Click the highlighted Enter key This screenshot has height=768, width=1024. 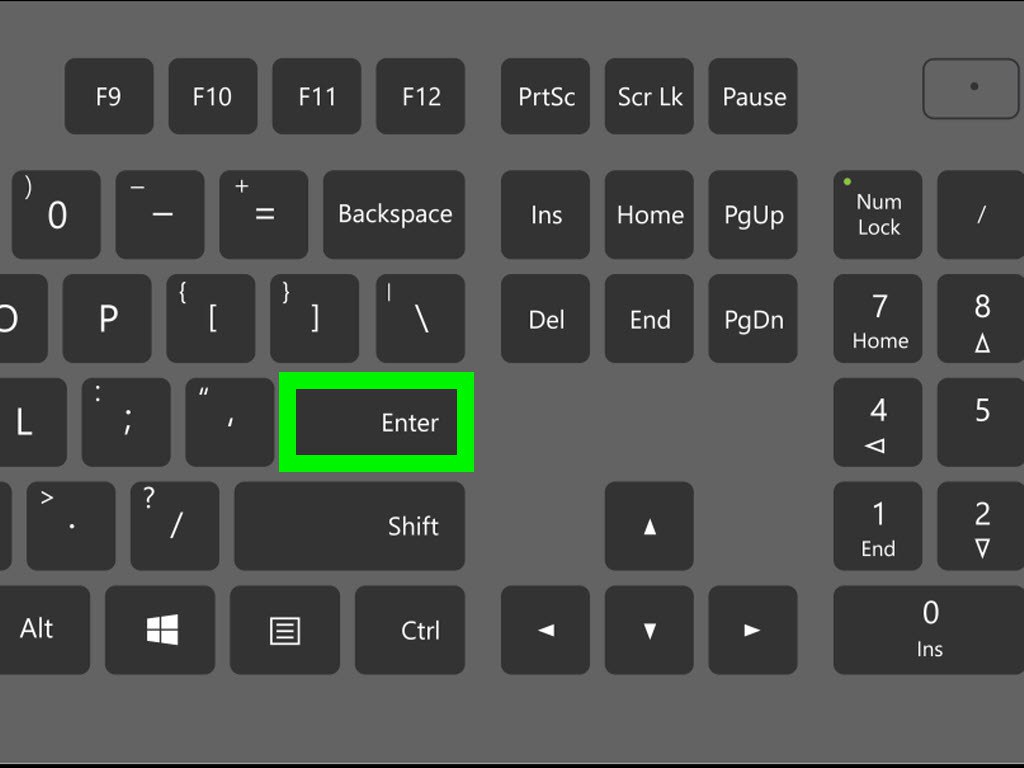[x=376, y=422]
